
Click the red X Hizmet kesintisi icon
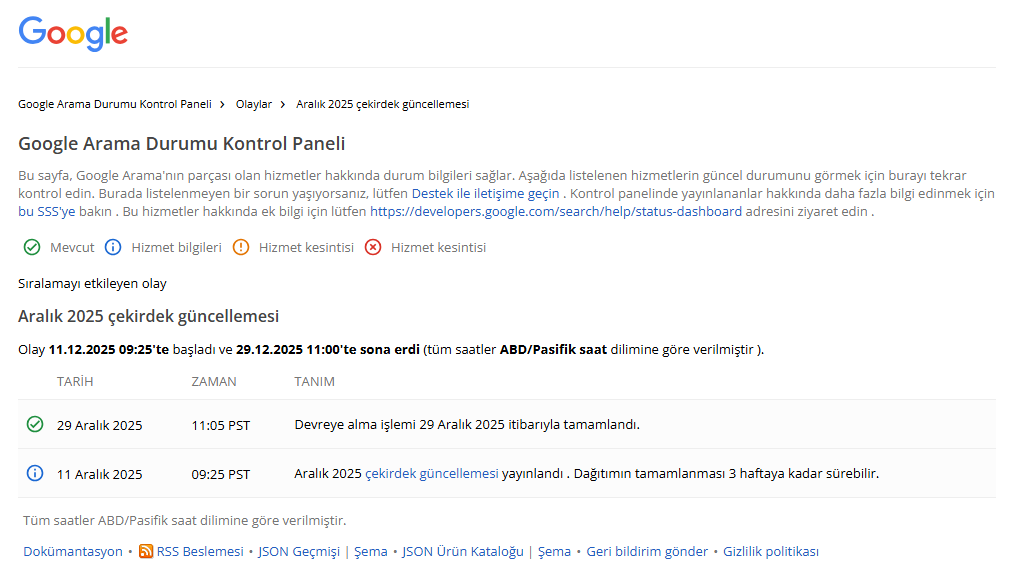[373, 247]
